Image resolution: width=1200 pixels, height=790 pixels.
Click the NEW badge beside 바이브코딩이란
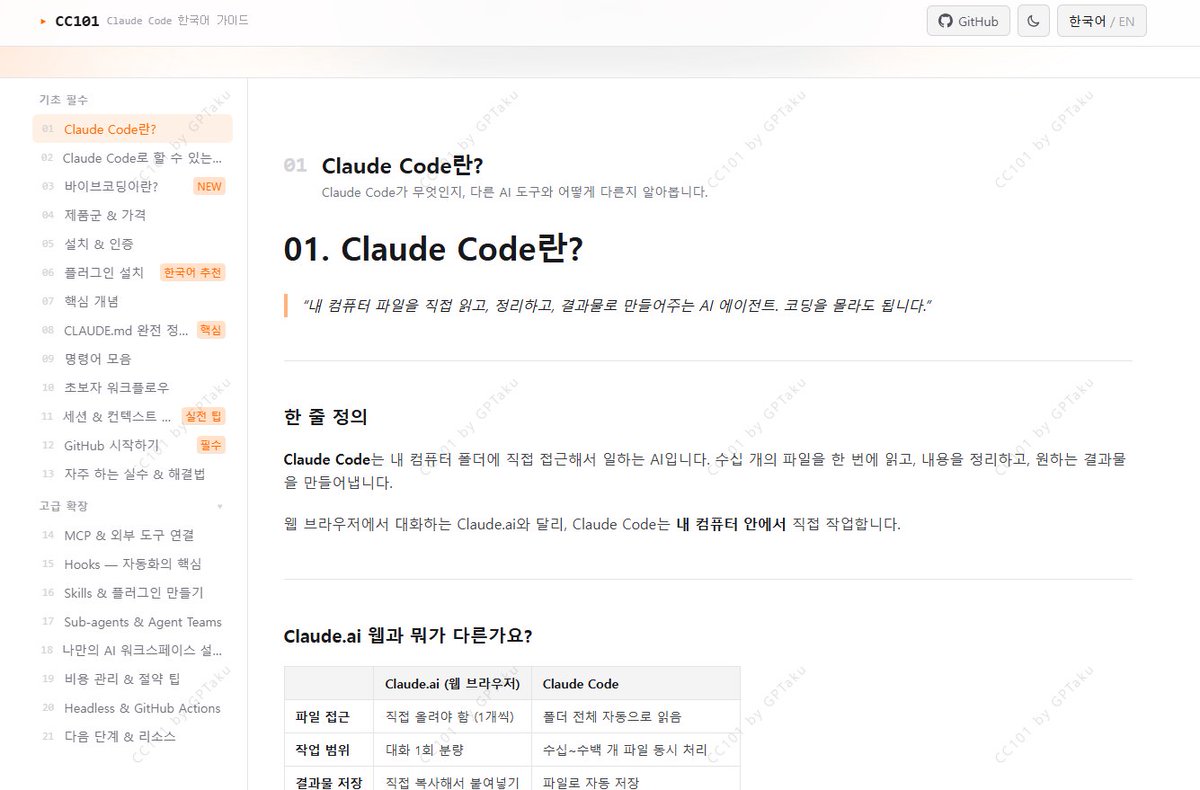click(x=209, y=186)
